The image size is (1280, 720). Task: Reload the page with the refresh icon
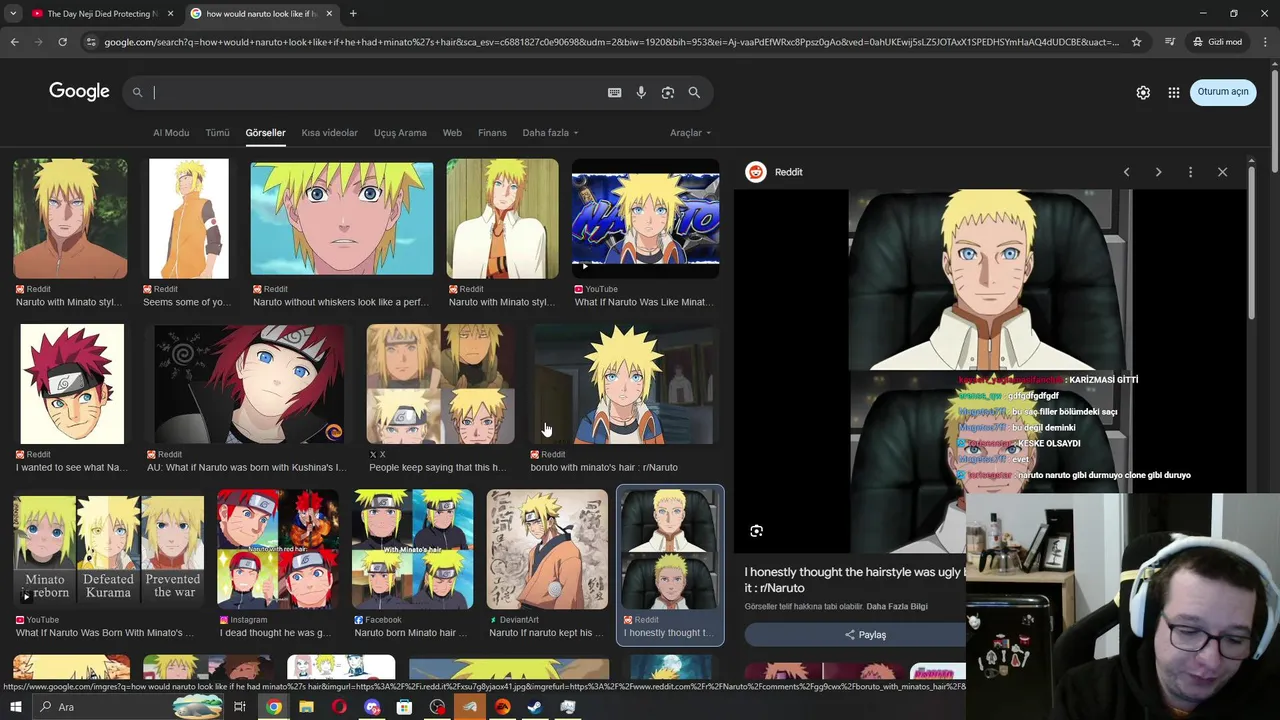[x=62, y=42]
